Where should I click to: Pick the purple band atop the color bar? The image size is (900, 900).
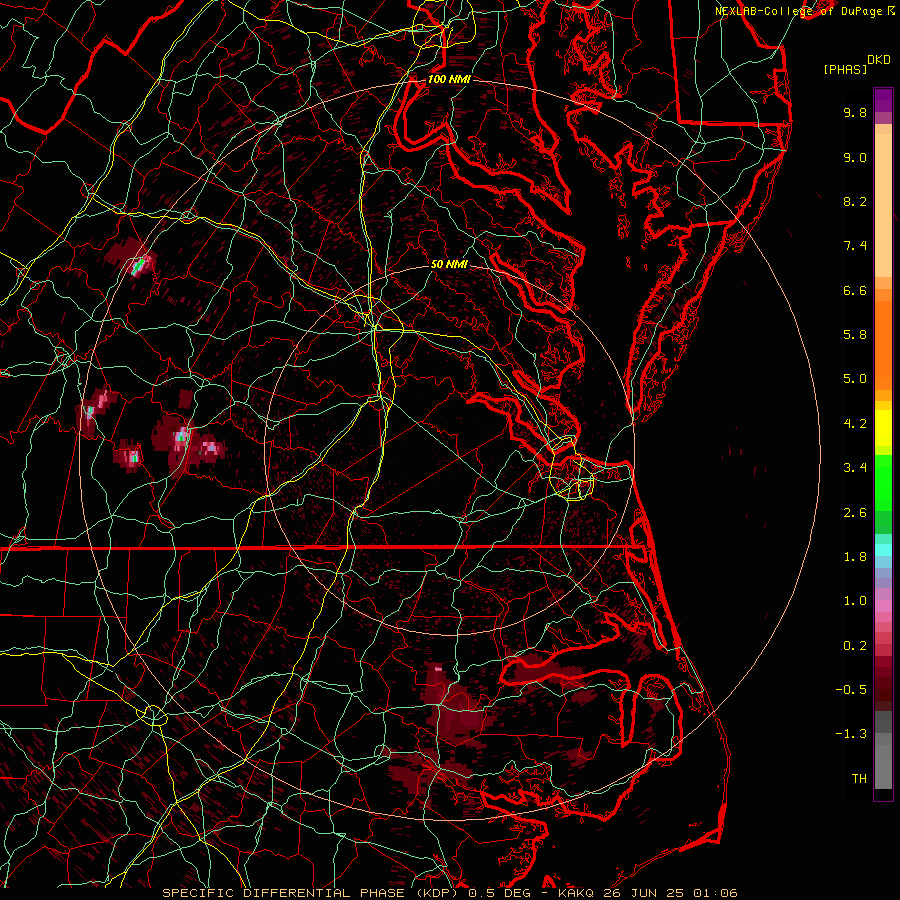click(x=883, y=100)
